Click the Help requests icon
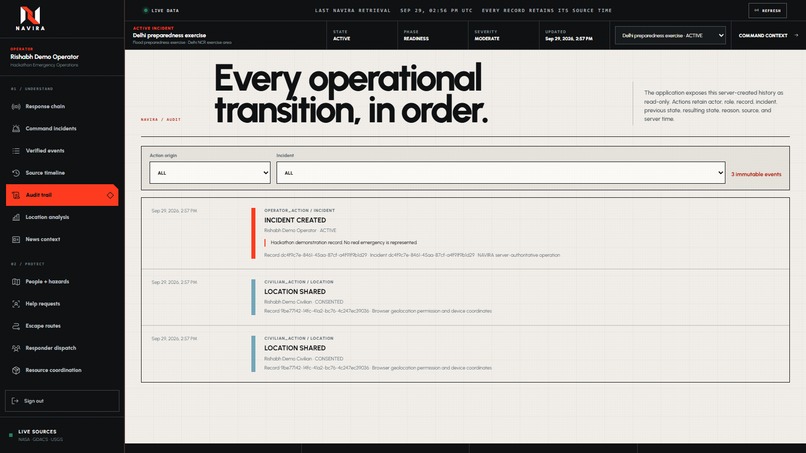 (16, 304)
